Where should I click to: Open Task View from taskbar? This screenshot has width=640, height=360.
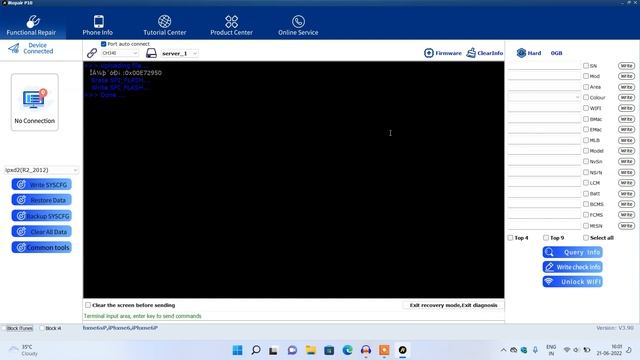pos(273,350)
